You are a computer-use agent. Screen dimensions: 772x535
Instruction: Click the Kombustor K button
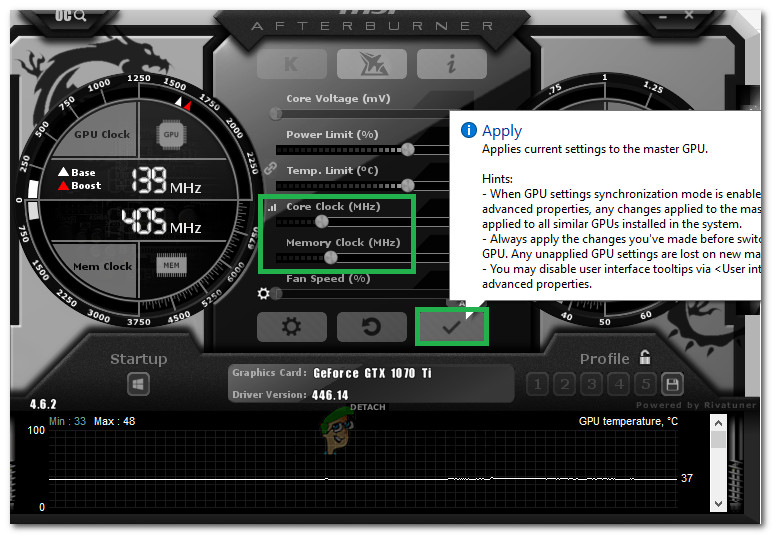(x=292, y=63)
